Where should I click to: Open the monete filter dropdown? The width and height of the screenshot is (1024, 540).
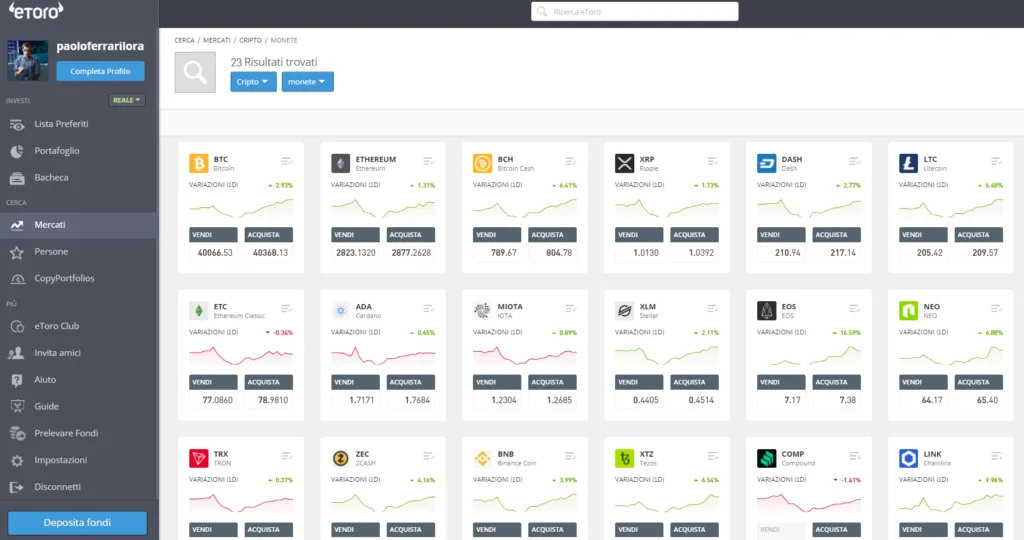[308, 82]
